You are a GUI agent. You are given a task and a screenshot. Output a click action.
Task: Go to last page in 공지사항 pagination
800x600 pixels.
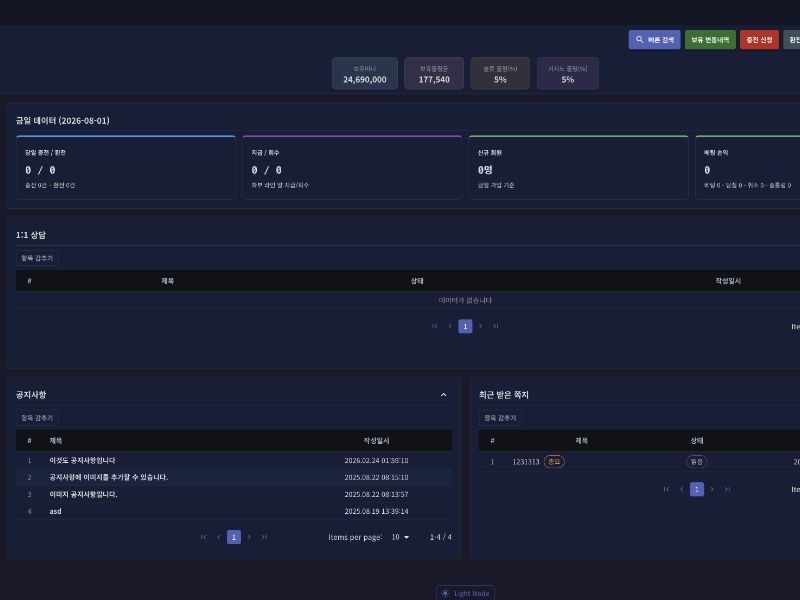pos(264,537)
